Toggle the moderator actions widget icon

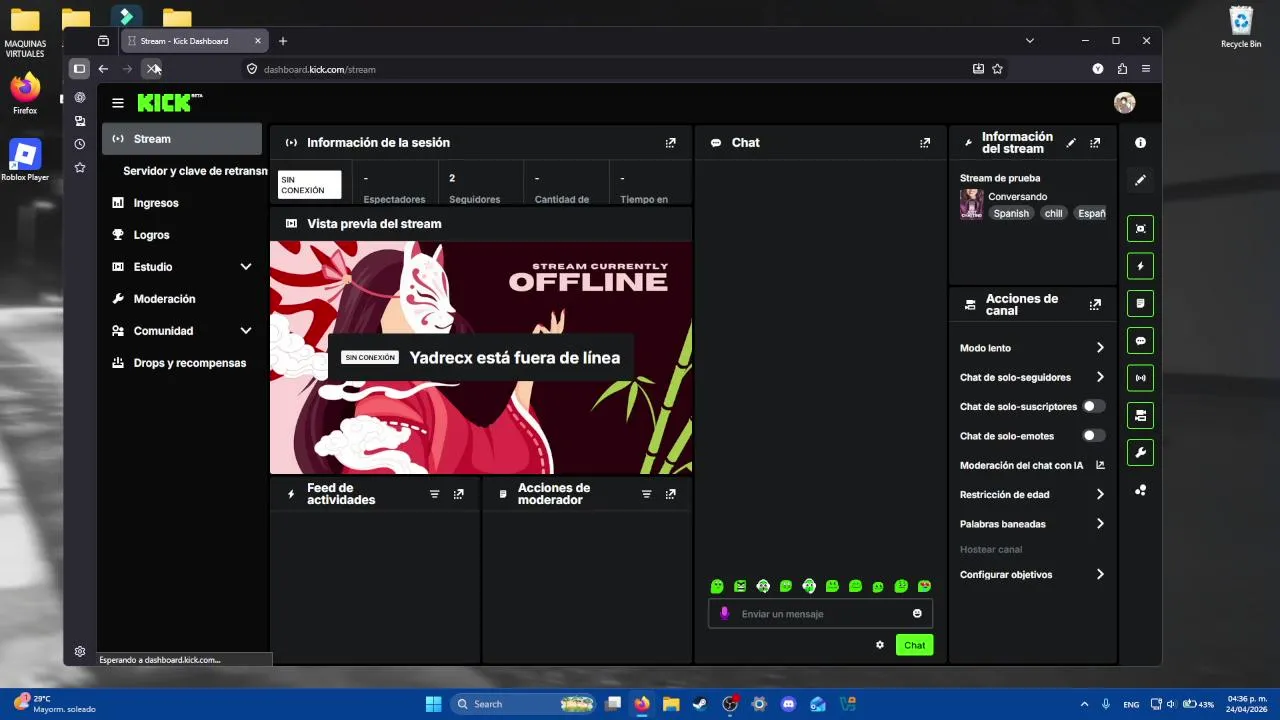1140,303
